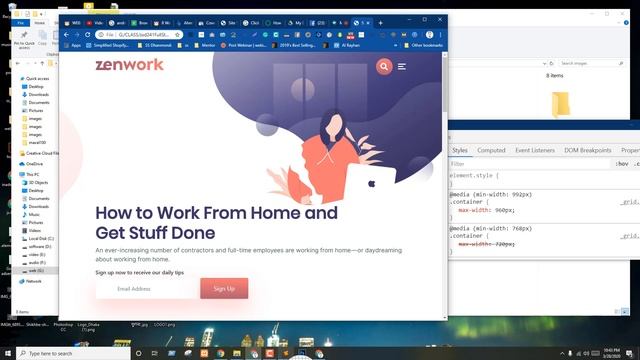Select Quick access in navigation pane
The height and width of the screenshot is (360, 640).
coord(34,78)
